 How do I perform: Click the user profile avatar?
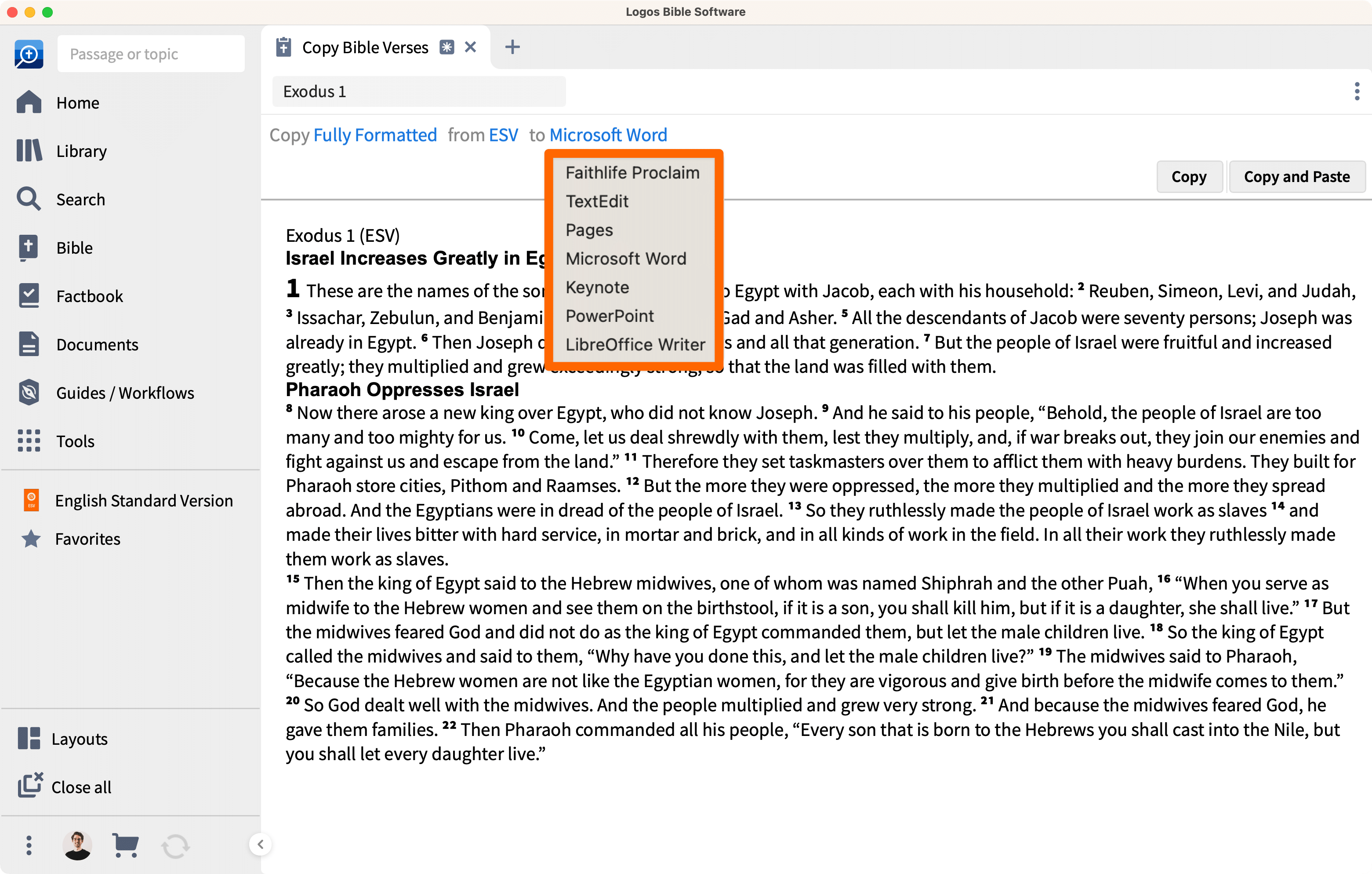[77, 845]
